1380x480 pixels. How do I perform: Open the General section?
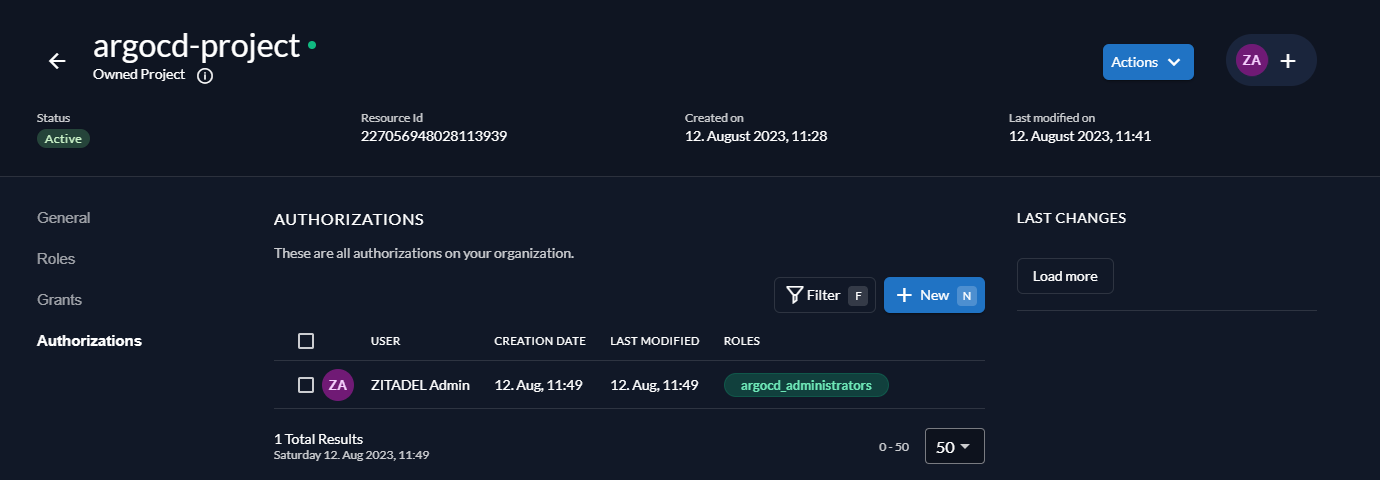pos(64,218)
